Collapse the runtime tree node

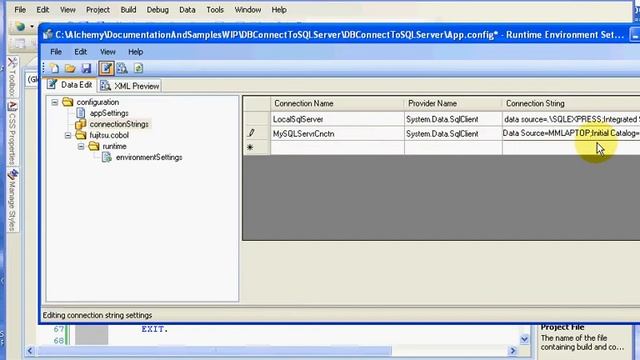pyautogui.click(x=81, y=147)
